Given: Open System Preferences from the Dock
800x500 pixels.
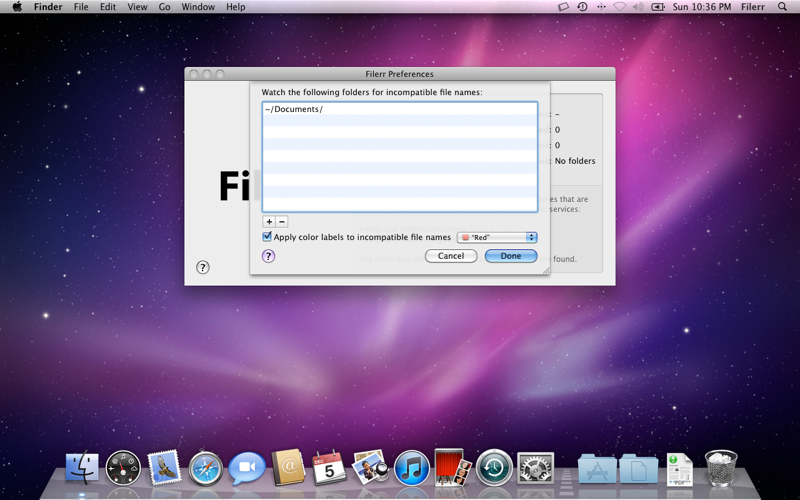Looking at the screenshot, I should tap(535, 468).
